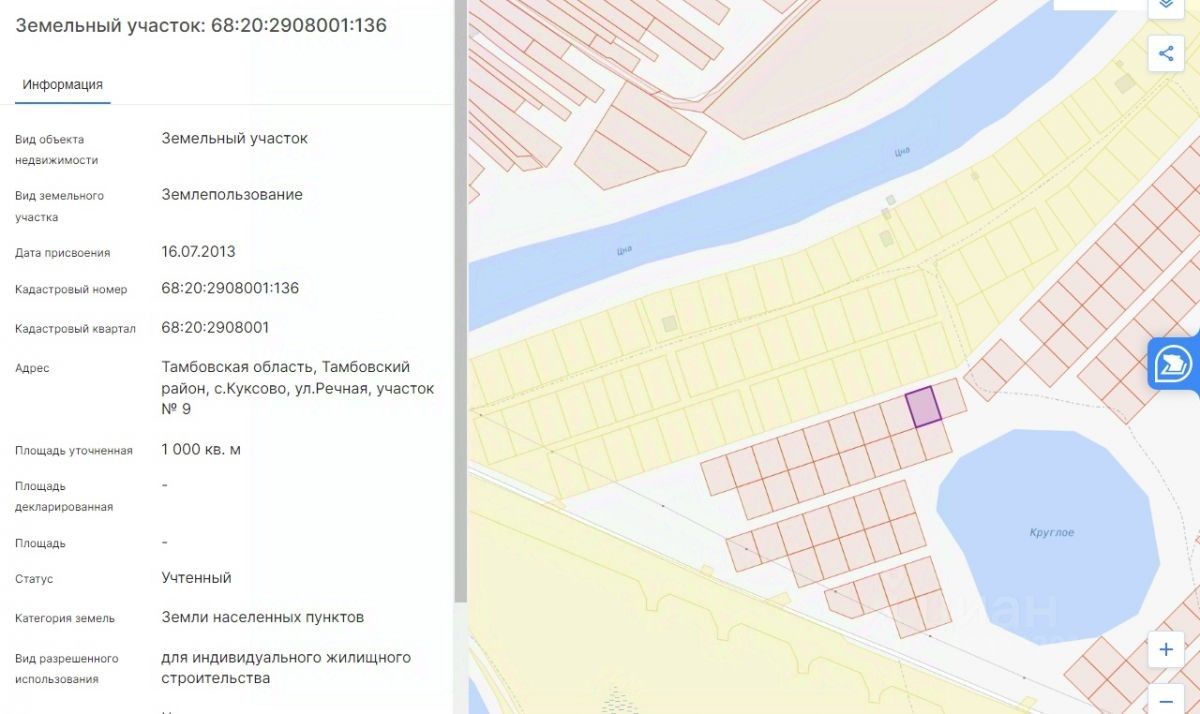Image resolution: width=1200 pixels, height=714 pixels.
Task: Click the parcel title 68:20:2908001:136 heading
Action: 201,26
